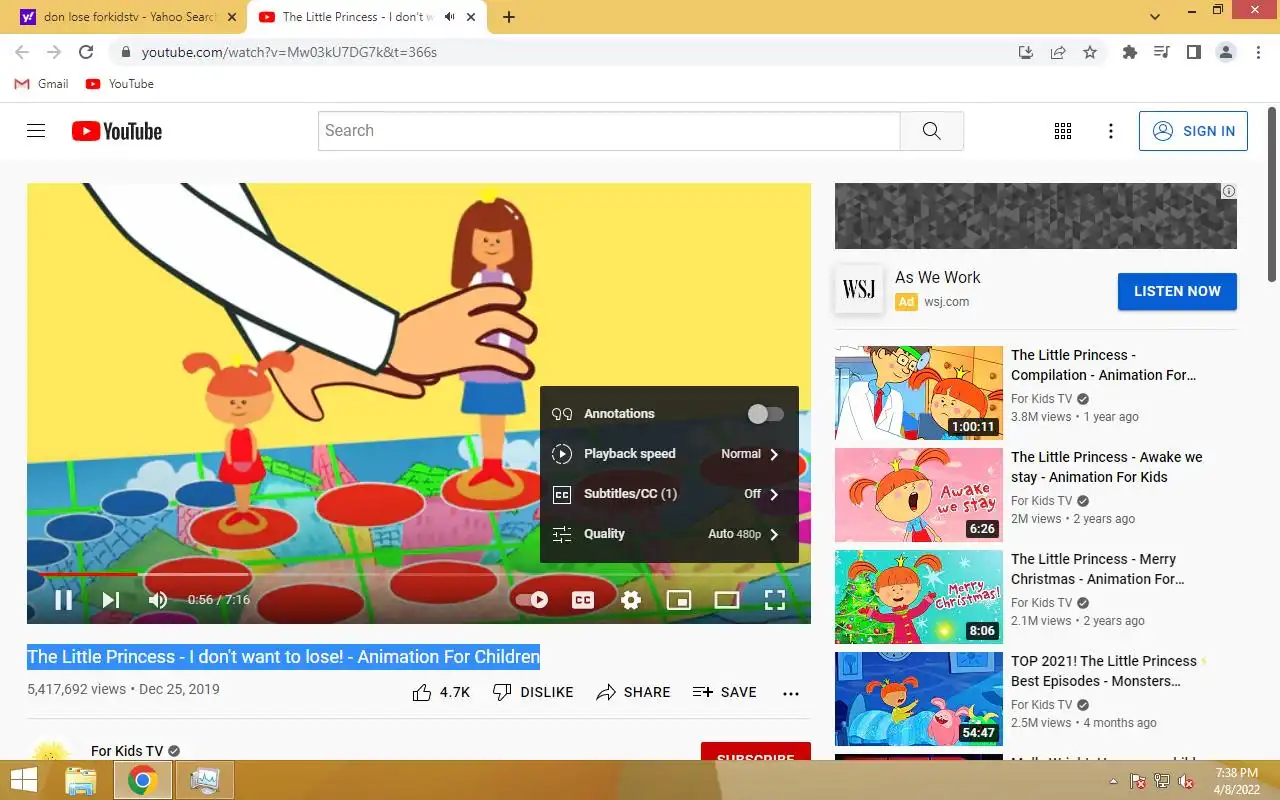Open a new browser tab
Screen dimensions: 1280x800
509,17
